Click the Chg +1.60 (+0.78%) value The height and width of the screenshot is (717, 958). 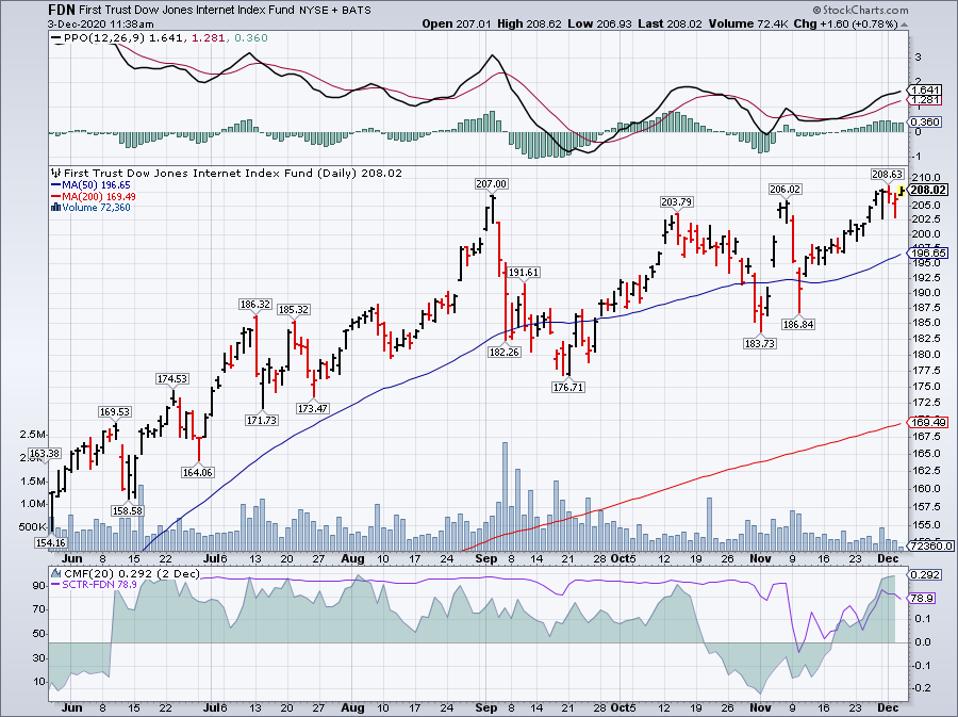846,24
